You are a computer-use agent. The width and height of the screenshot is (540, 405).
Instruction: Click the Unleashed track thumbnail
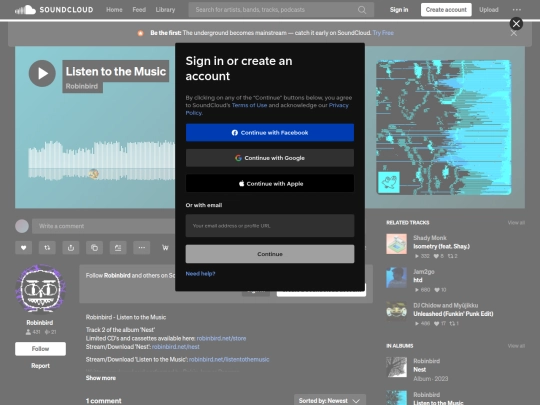point(396,311)
